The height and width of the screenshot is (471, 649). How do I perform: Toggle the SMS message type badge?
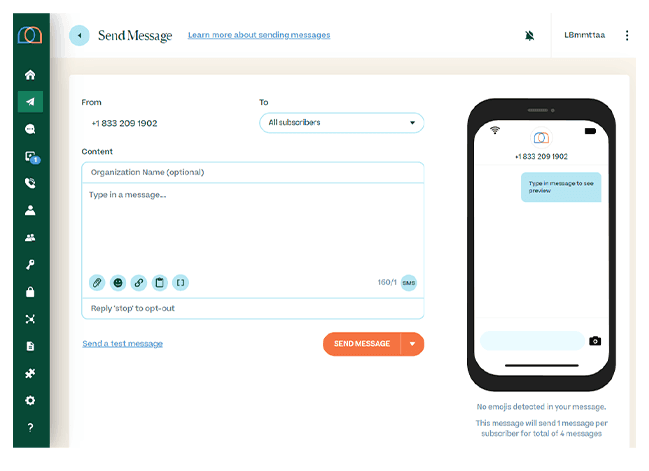click(408, 283)
